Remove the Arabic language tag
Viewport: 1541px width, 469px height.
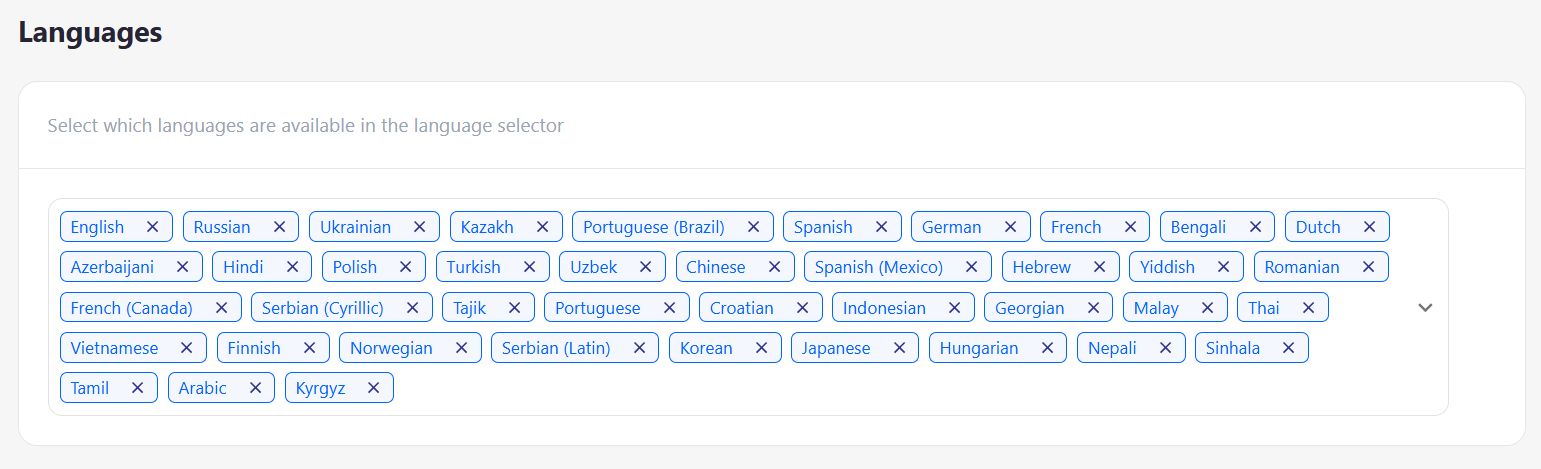pyautogui.click(x=255, y=388)
